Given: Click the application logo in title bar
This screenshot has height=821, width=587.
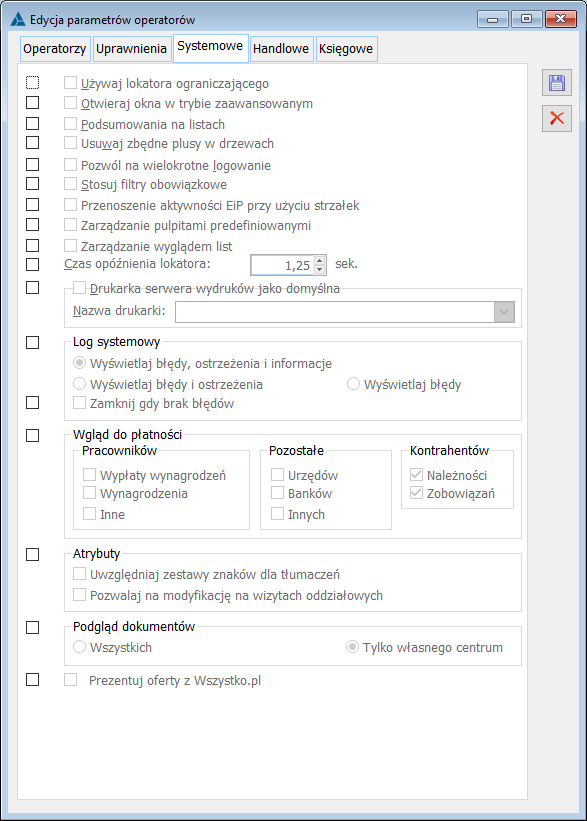Looking at the screenshot, I should tap(18, 19).
